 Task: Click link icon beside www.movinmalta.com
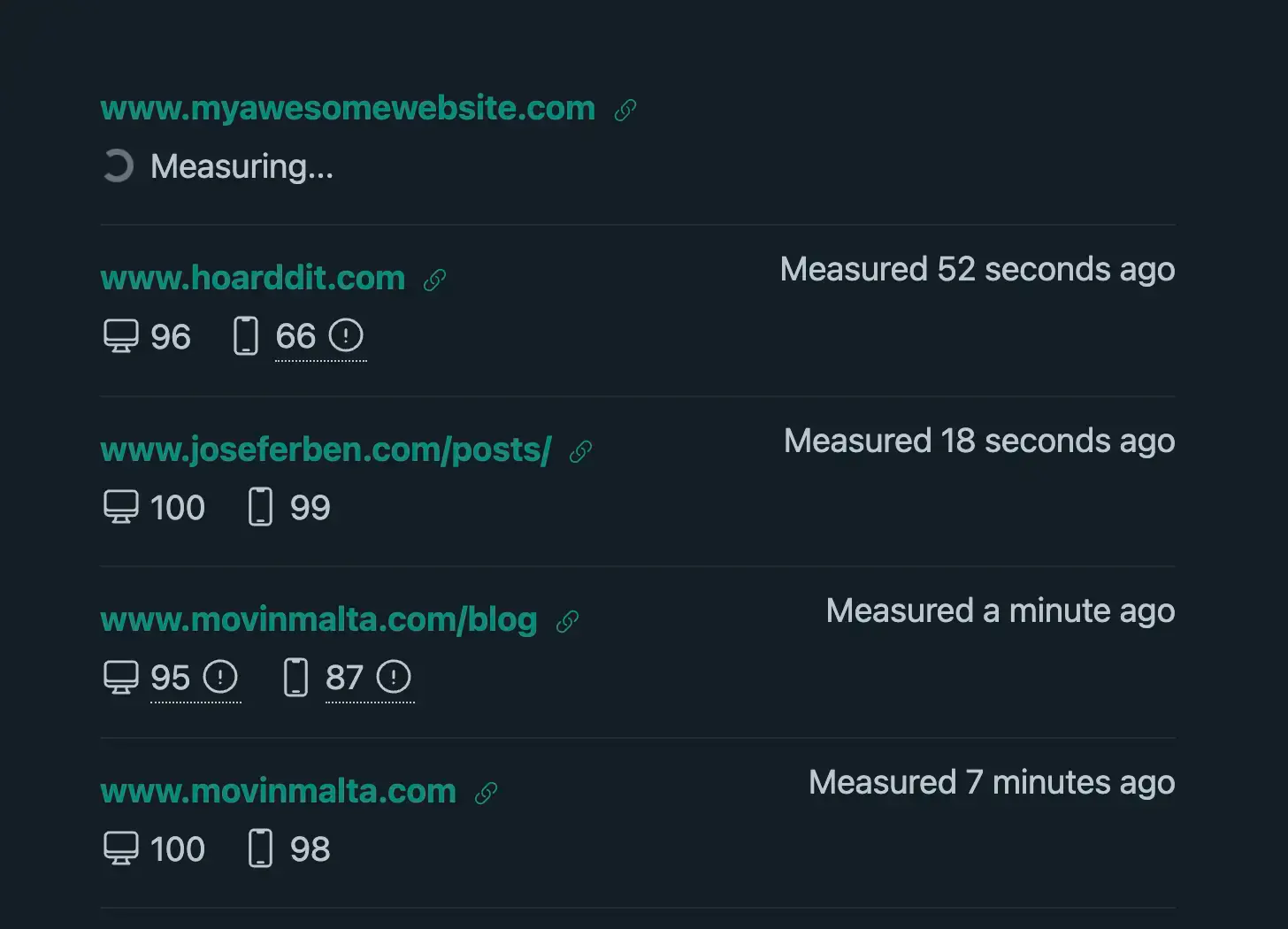[486, 793]
